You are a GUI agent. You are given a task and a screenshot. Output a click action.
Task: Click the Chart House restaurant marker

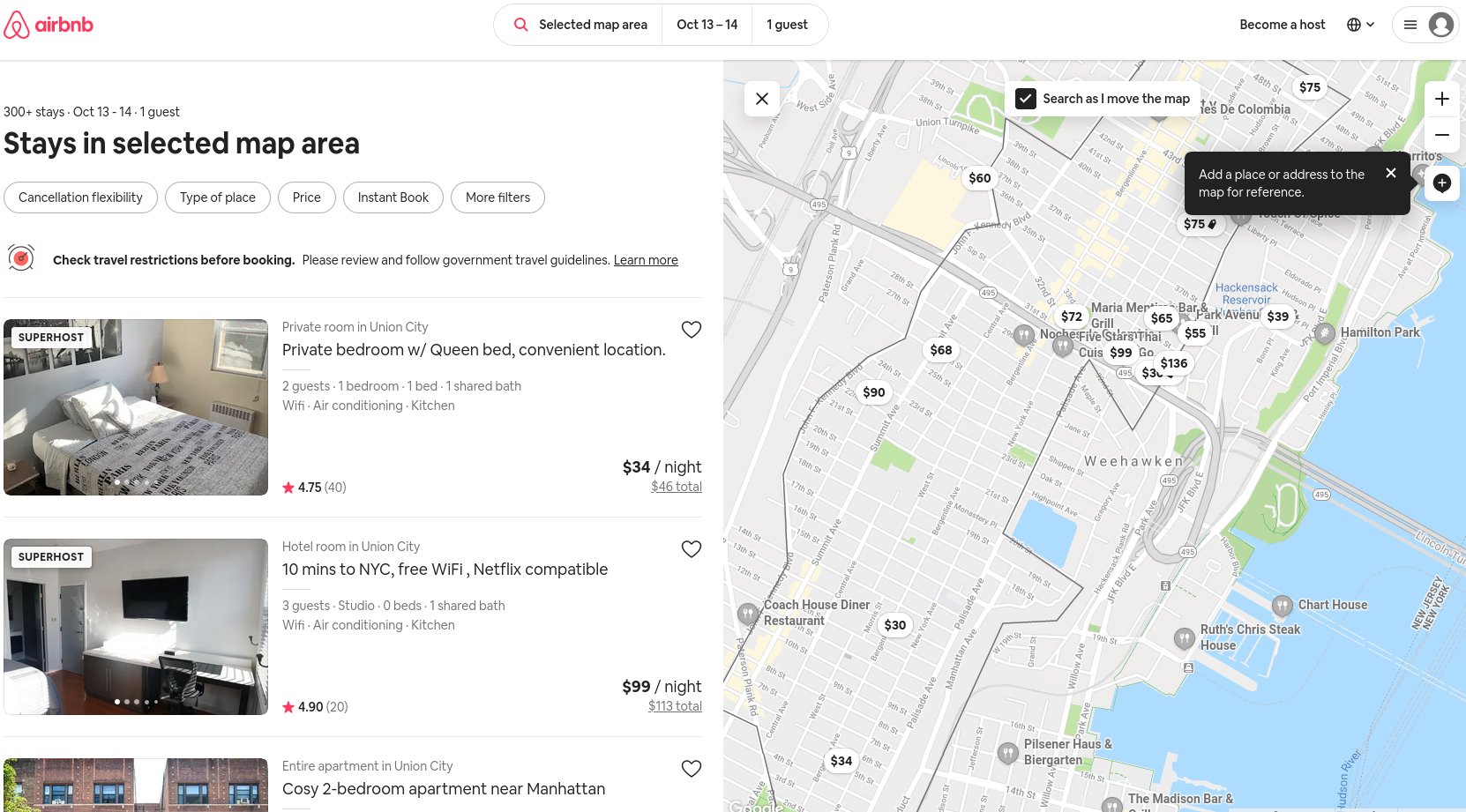(x=1283, y=606)
